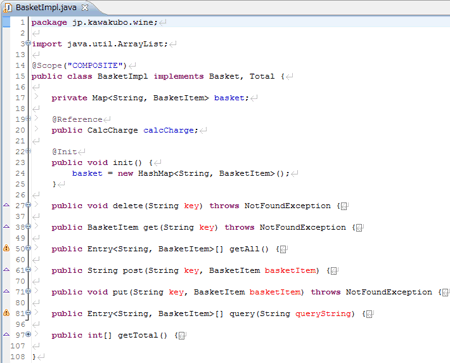450x363 pixels.
Task: Click the delete method name
Action: coord(128,206)
